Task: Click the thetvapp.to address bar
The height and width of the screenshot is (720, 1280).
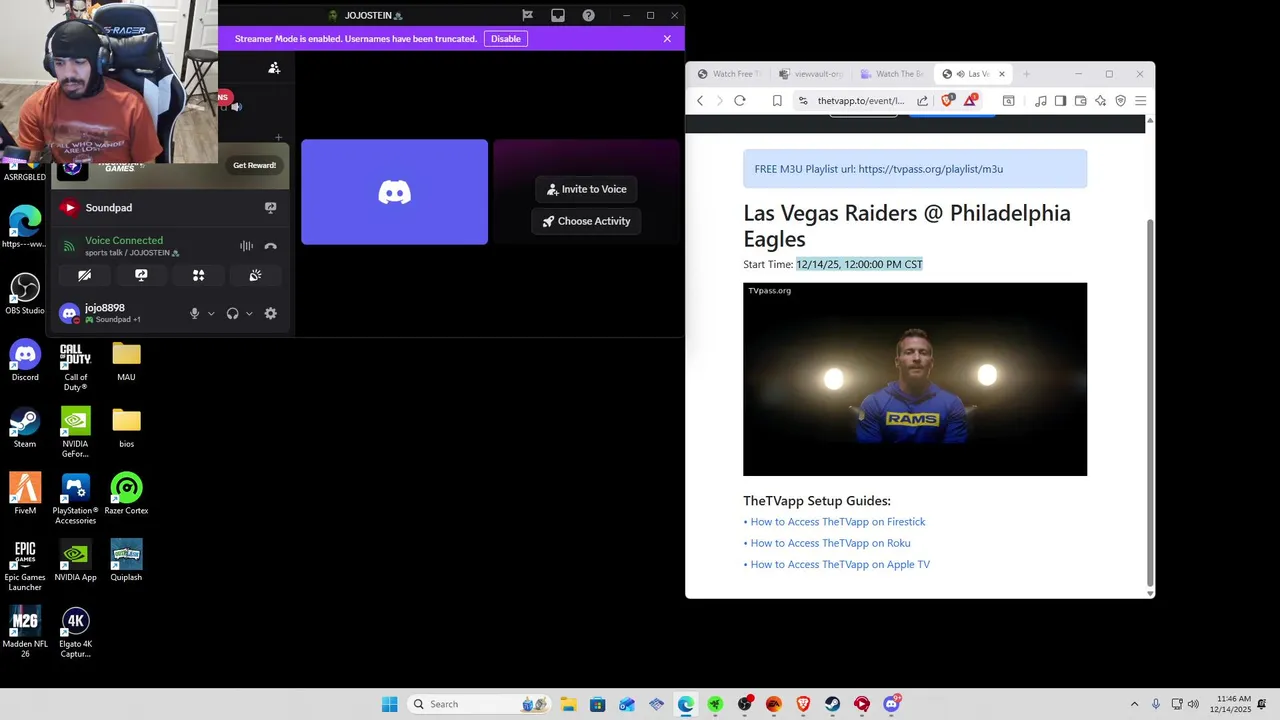Action: coord(860,101)
